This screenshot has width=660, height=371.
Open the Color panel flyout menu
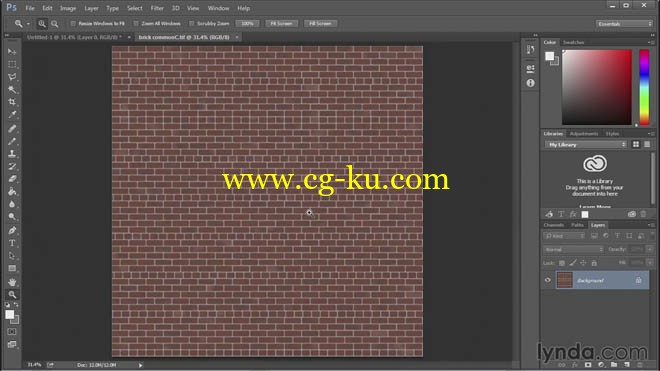coord(651,43)
